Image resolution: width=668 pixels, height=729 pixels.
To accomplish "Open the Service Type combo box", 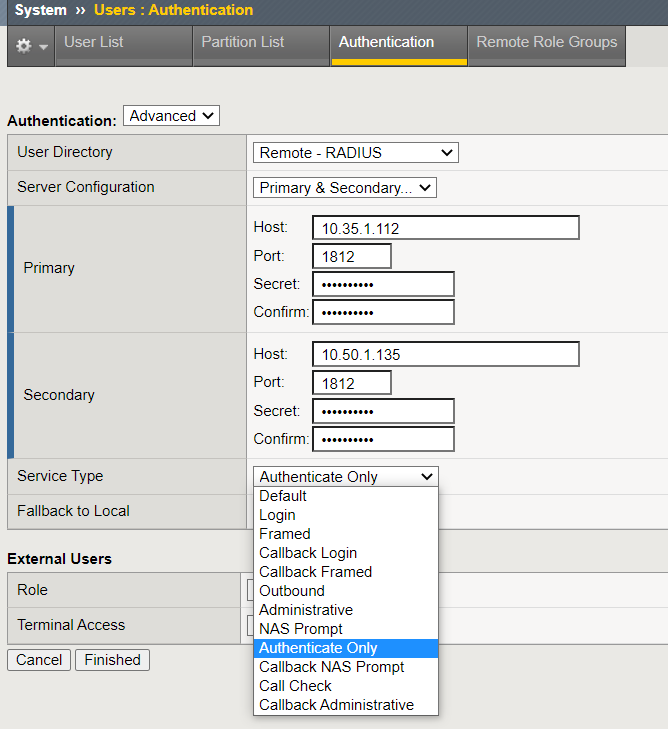I will click(x=345, y=477).
